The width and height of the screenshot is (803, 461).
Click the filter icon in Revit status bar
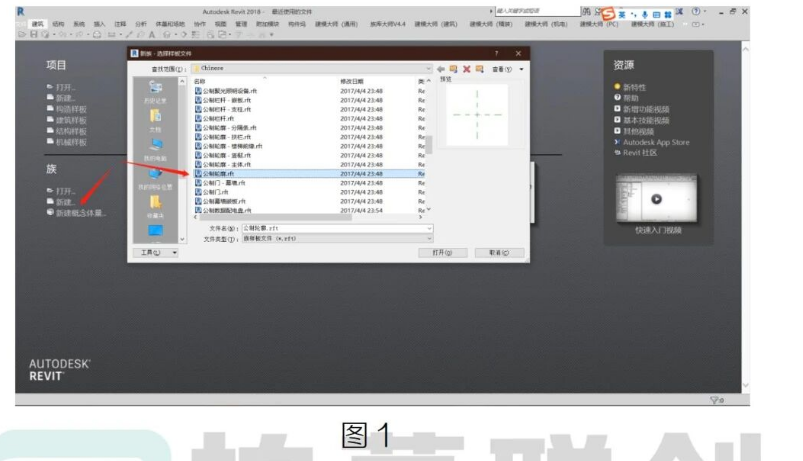click(x=714, y=400)
